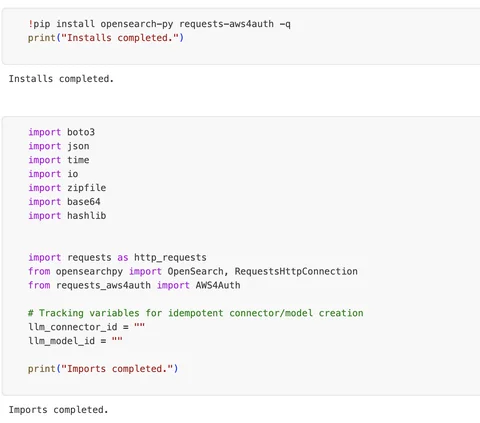The height and width of the screenshot is (423, 480).
Task: Select the import hashlib line
Action: [x=67, y=216]
